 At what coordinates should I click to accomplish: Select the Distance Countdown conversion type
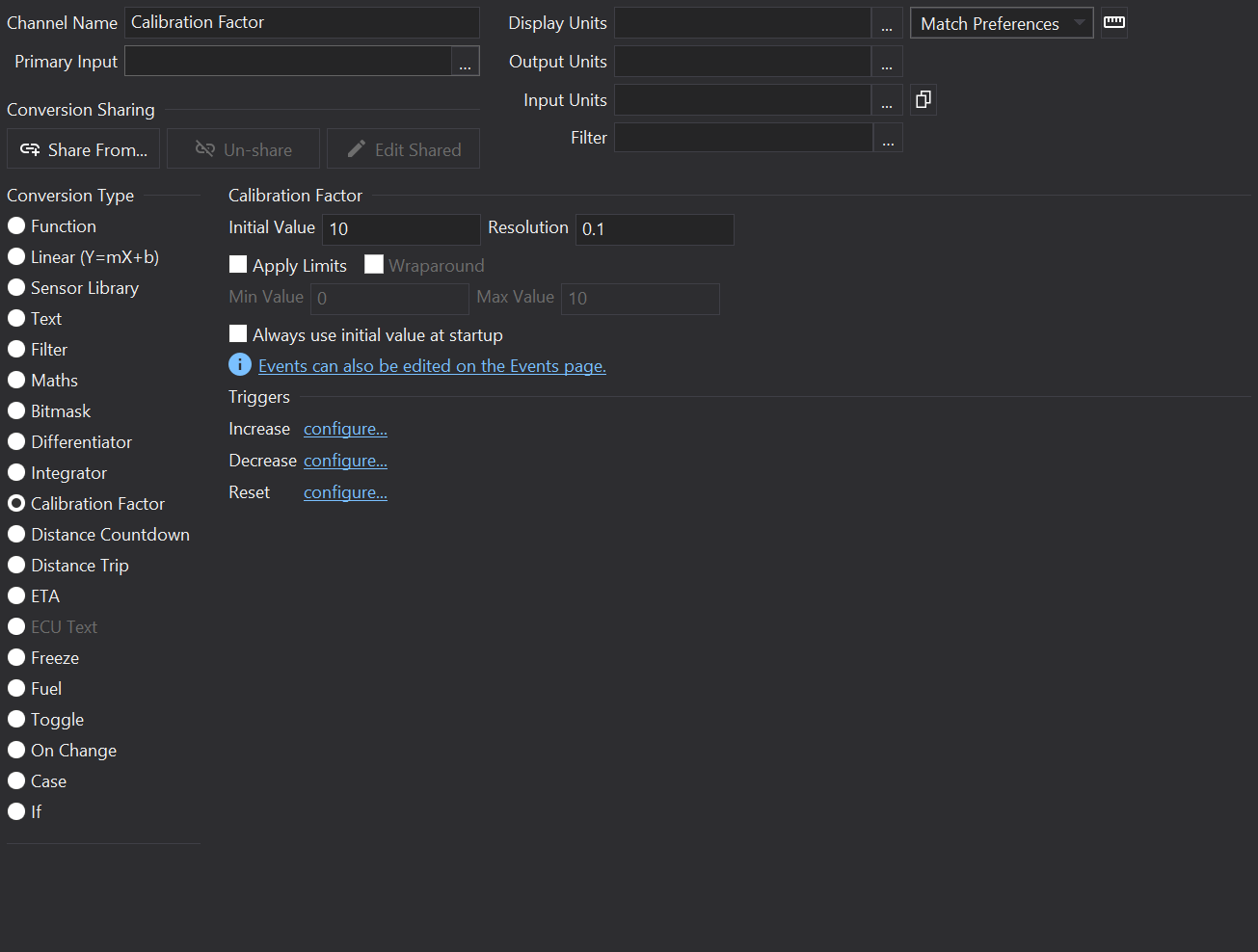16,535
